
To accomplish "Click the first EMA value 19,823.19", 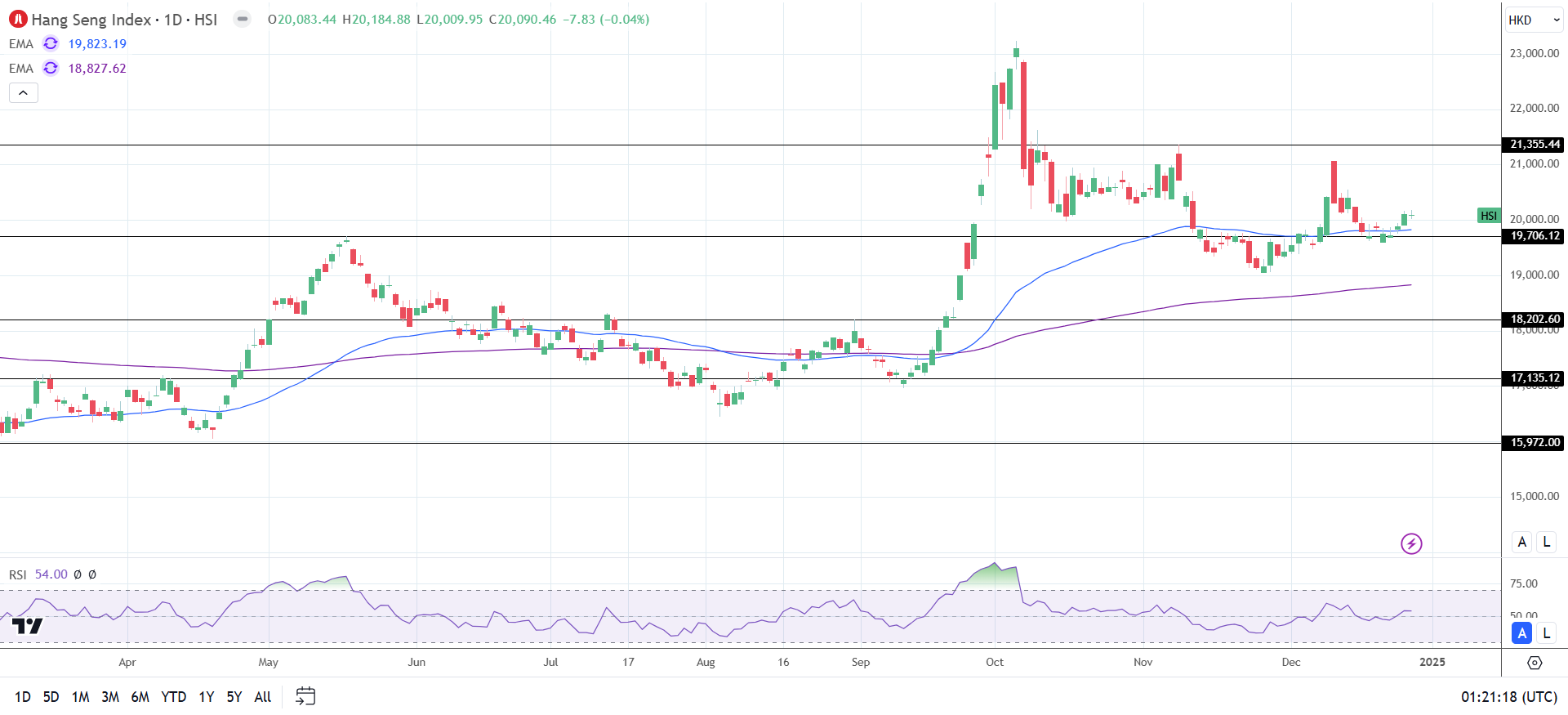I will pos(97,44).
